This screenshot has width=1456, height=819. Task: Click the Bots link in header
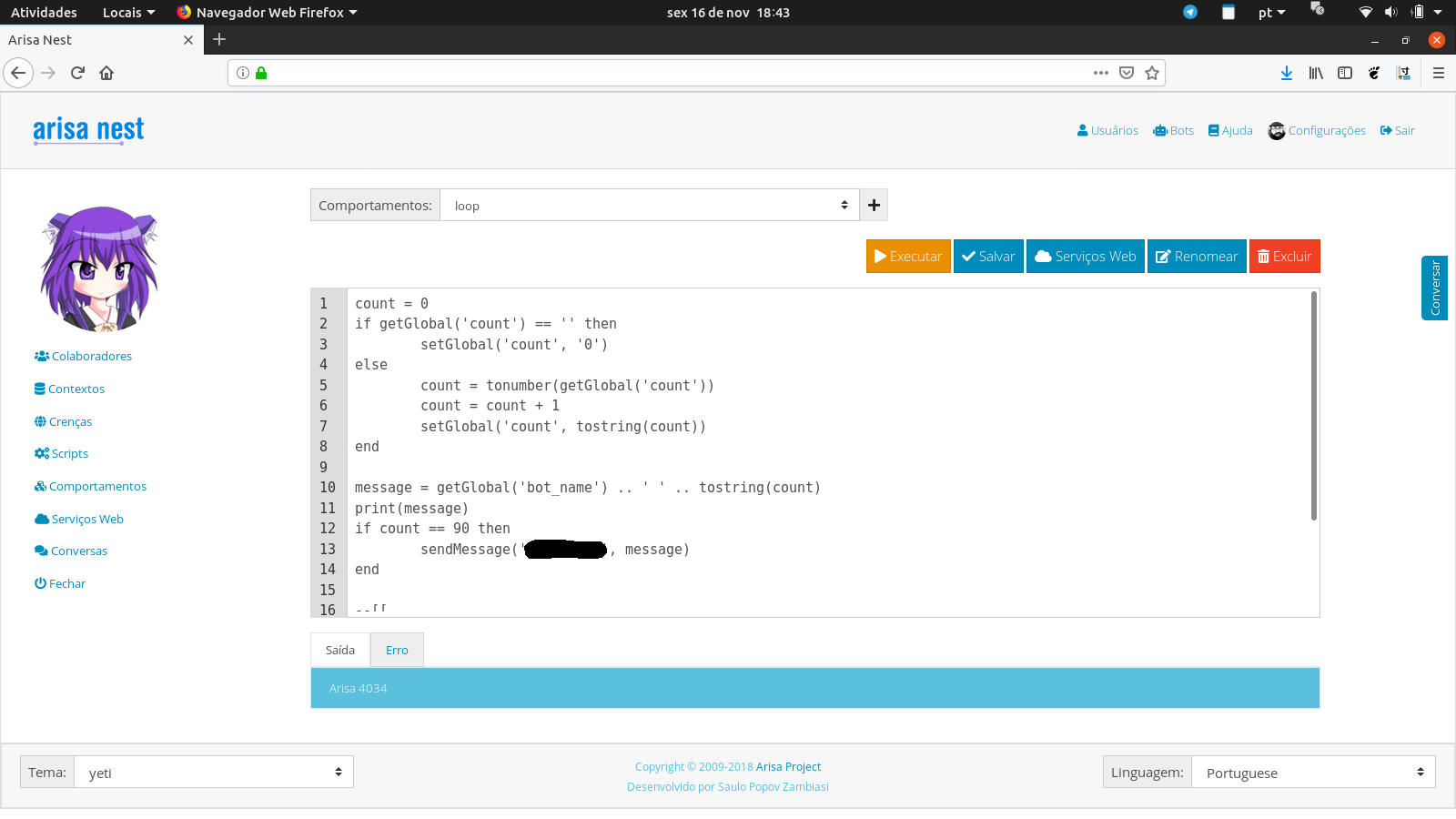point(1174,131)
